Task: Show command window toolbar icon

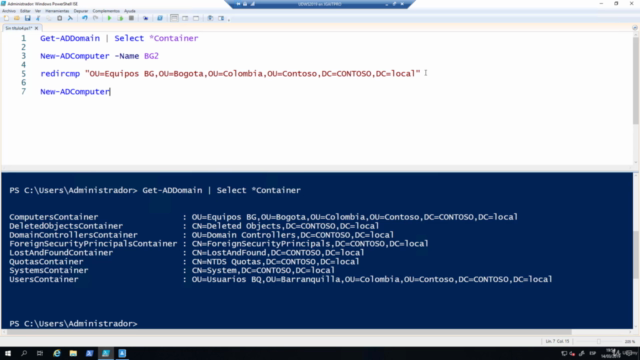Action: [210, 18]
